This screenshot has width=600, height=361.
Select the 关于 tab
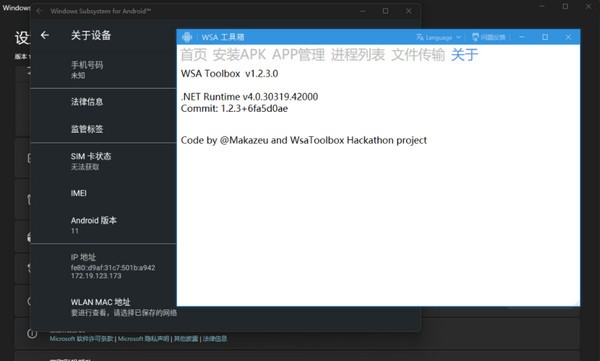[x=465, y=55]
